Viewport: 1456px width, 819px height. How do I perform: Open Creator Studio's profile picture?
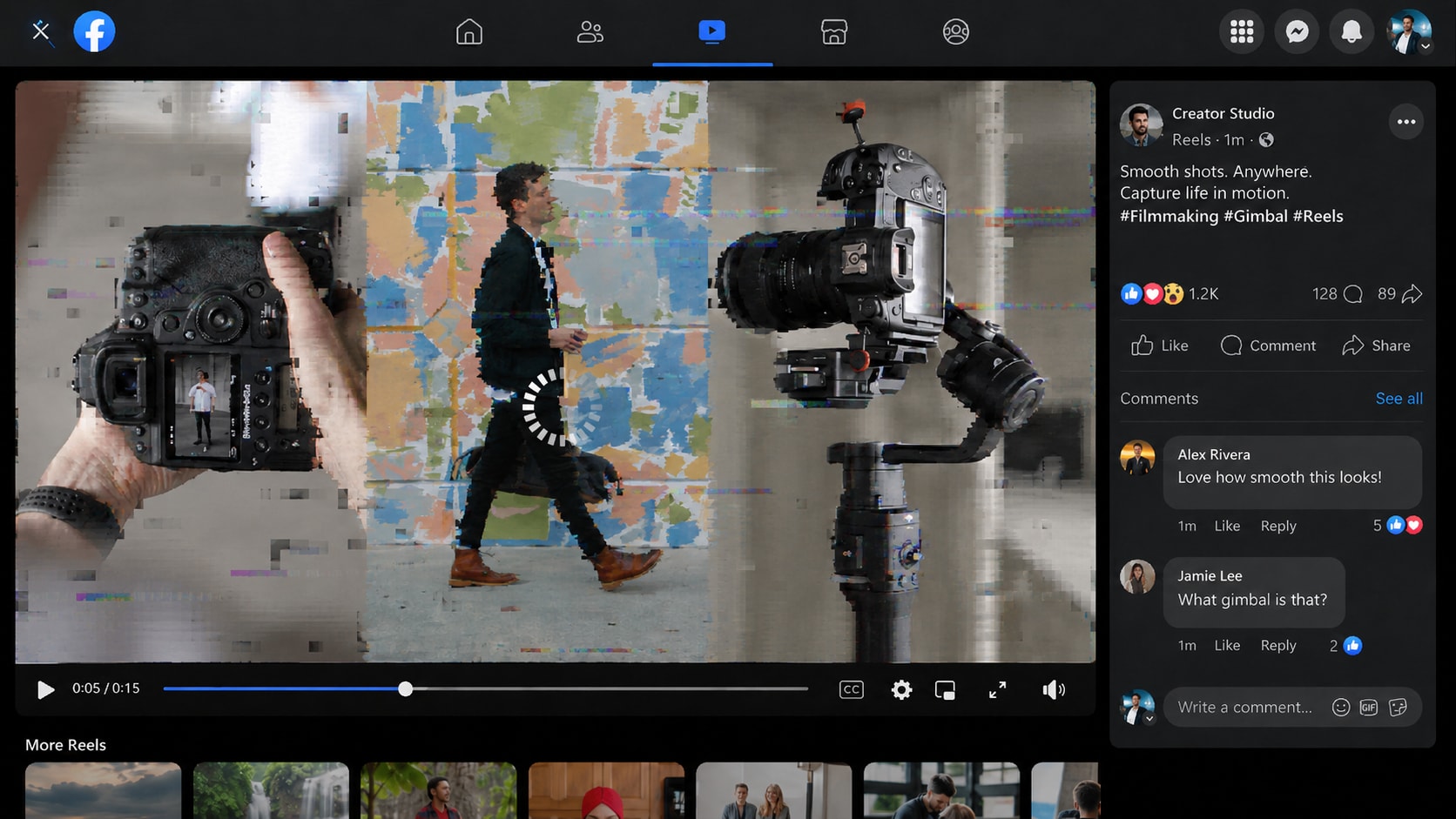[1141, 125]
